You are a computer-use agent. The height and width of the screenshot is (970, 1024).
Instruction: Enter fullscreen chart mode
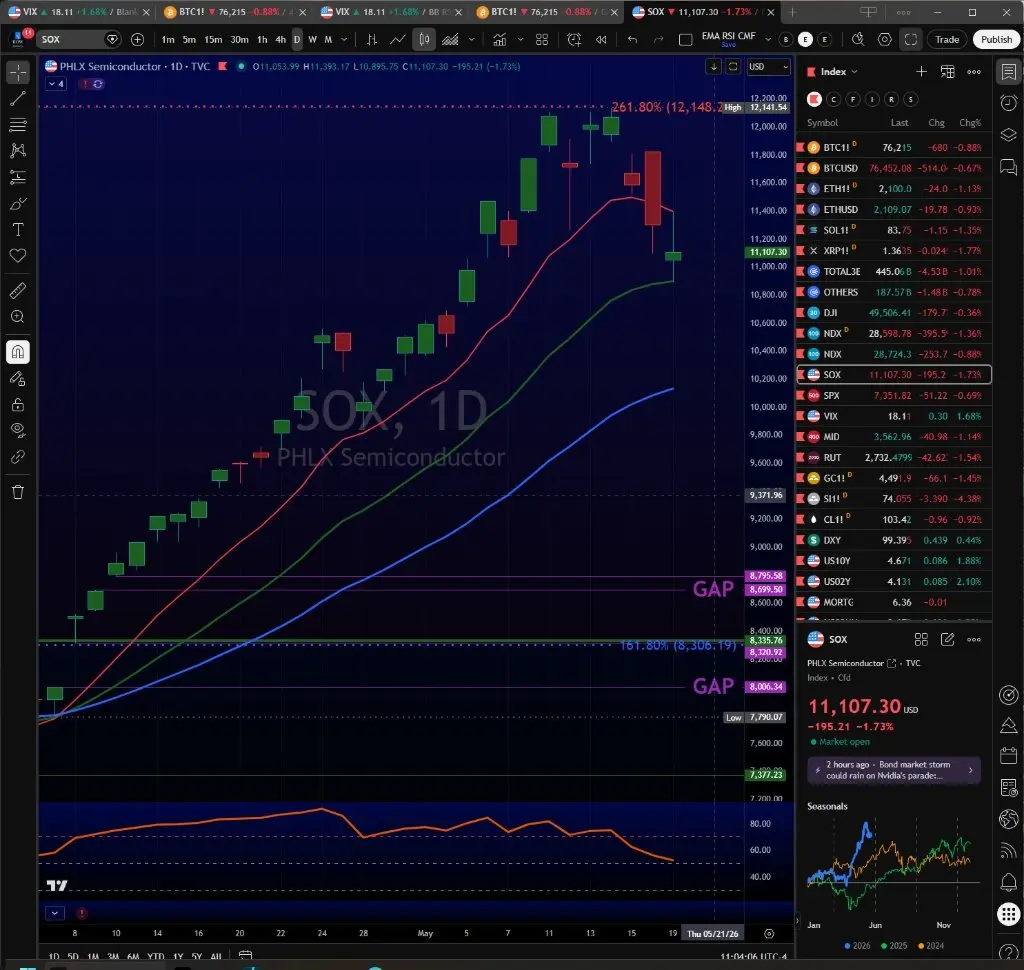click(x=910, y=40)
